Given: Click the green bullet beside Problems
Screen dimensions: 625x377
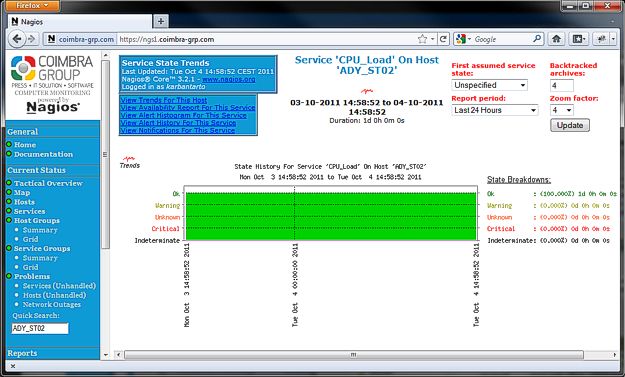Looking at the screenshot, I should 9,276.
